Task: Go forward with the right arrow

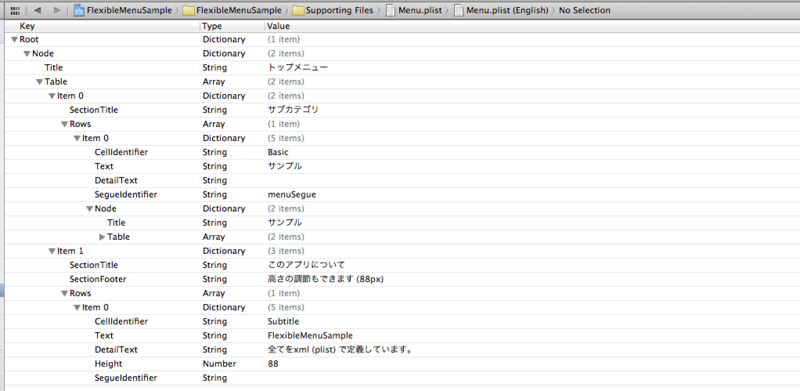Action: 57,10
